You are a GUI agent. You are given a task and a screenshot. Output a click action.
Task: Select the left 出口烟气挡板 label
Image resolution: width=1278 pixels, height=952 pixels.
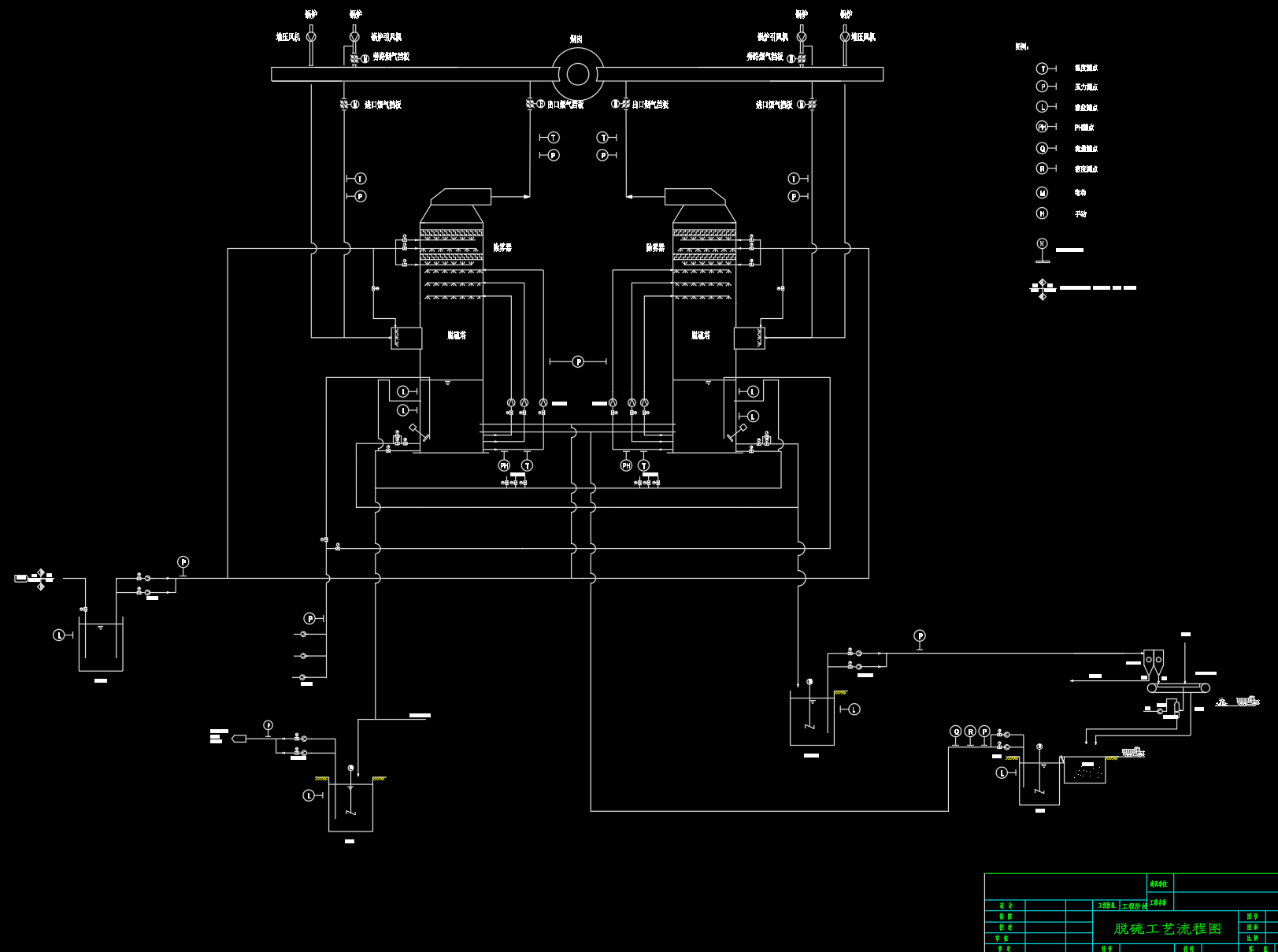(x=565, y=105)
